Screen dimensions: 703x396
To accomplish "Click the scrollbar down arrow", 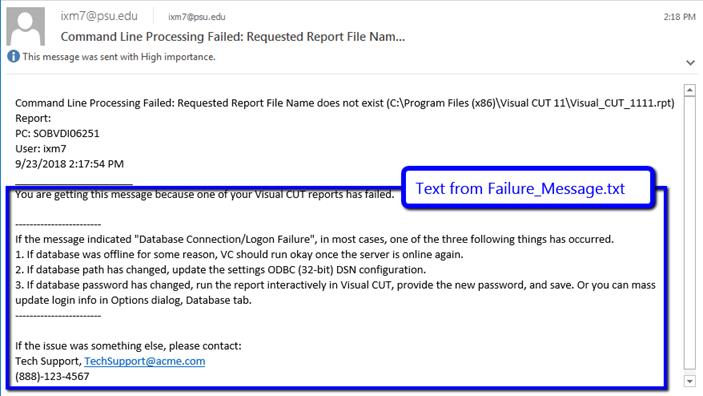I will coord(690,381).
